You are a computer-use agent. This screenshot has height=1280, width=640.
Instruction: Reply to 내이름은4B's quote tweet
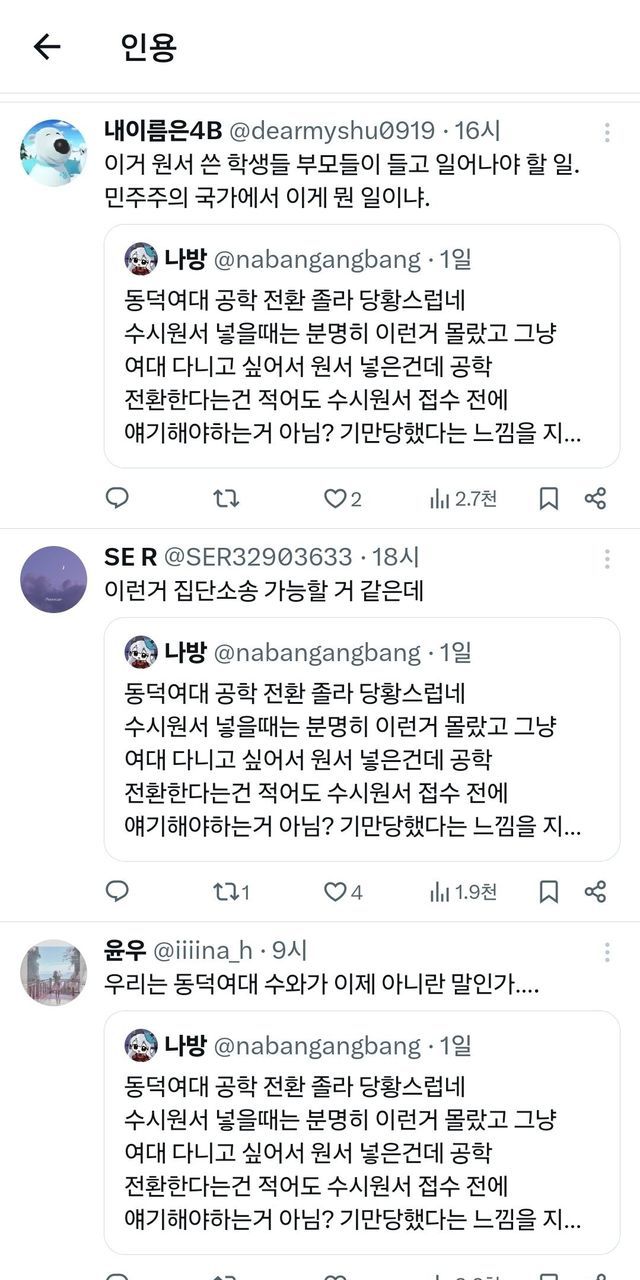[x=117, y=498]
